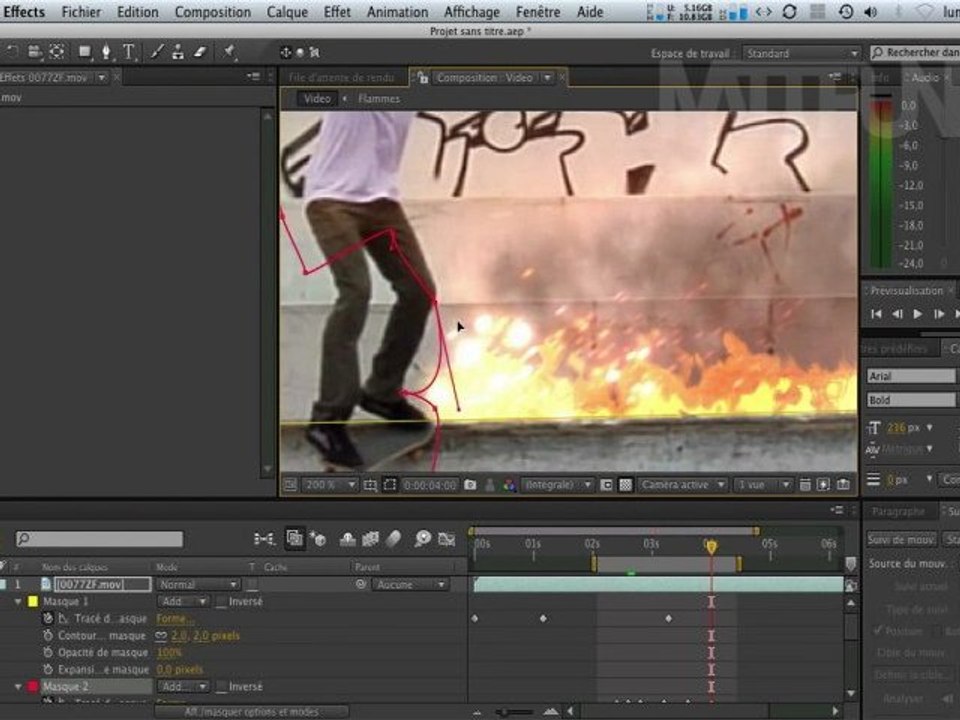Select the Pan Behind anchor point tool
The height and width of the screenshot is (720, 960).
pyautogui.click(x=57, y=52)
